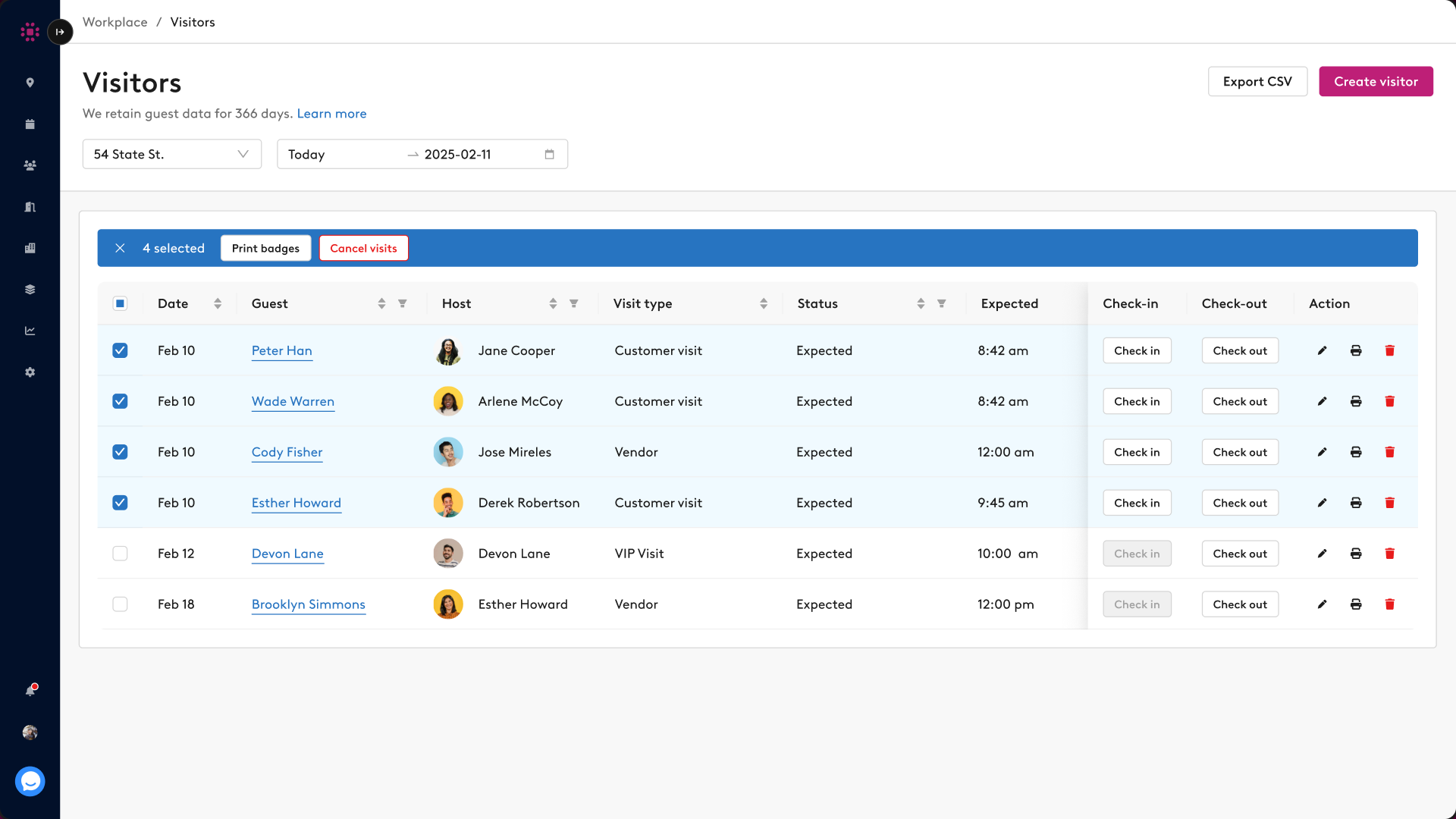This screenshot has width=1456, height=819.
Task: Open location pin item in sidebar
Action: pos(30,83)
